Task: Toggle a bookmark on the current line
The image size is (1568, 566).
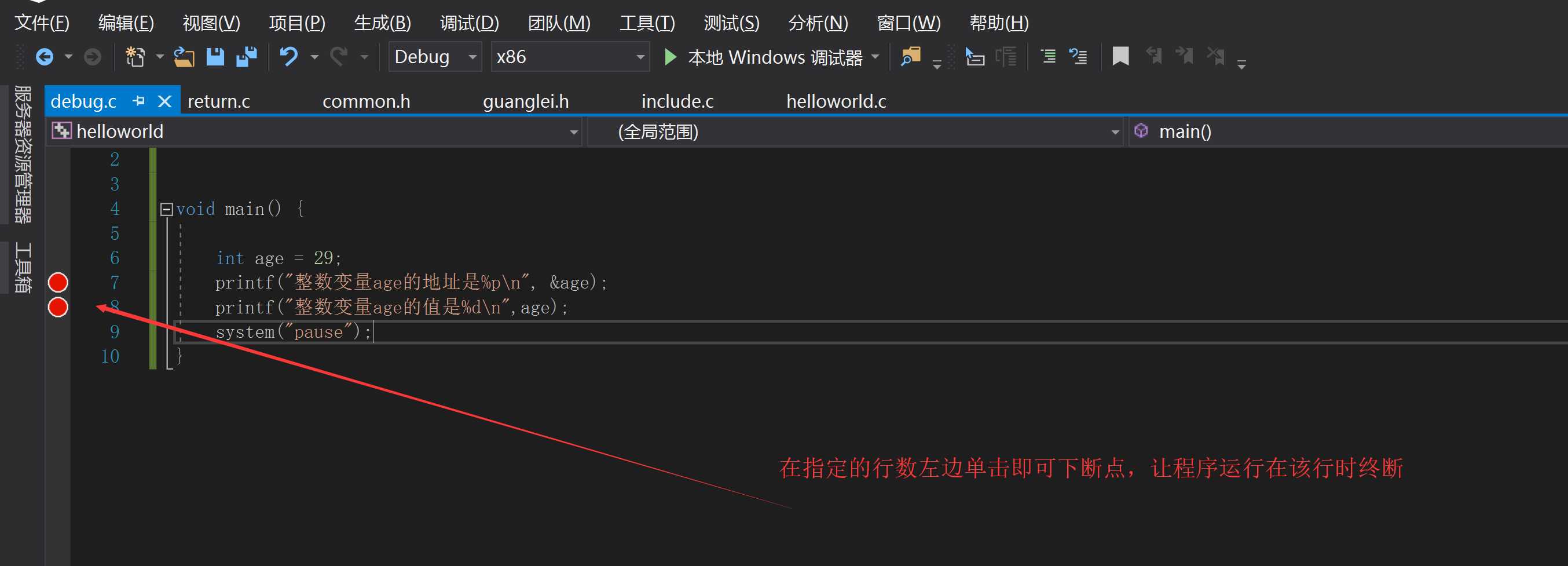Action: click(1120, 57)
